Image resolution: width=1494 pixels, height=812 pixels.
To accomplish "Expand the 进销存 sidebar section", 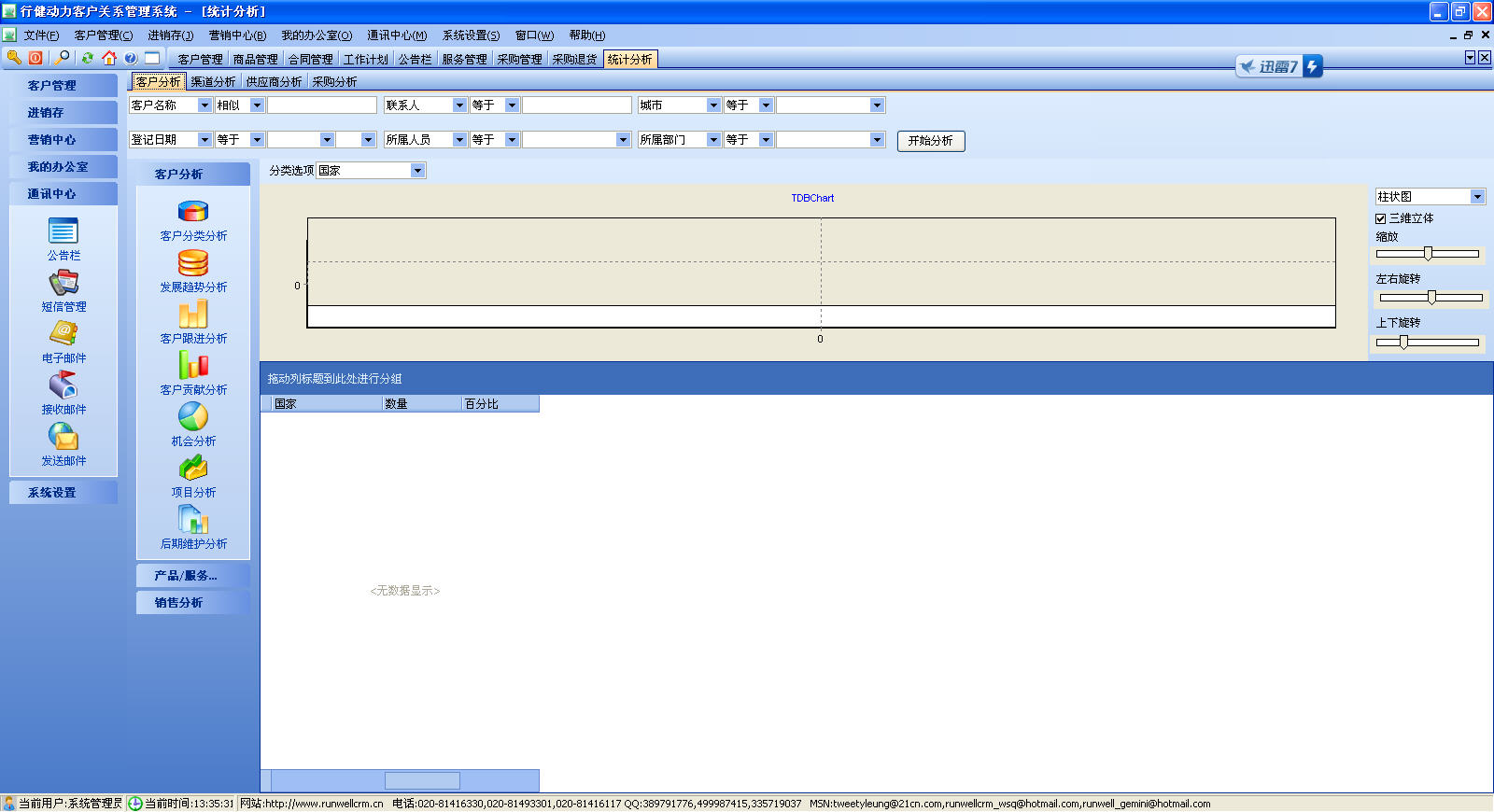I will (63, 113).
